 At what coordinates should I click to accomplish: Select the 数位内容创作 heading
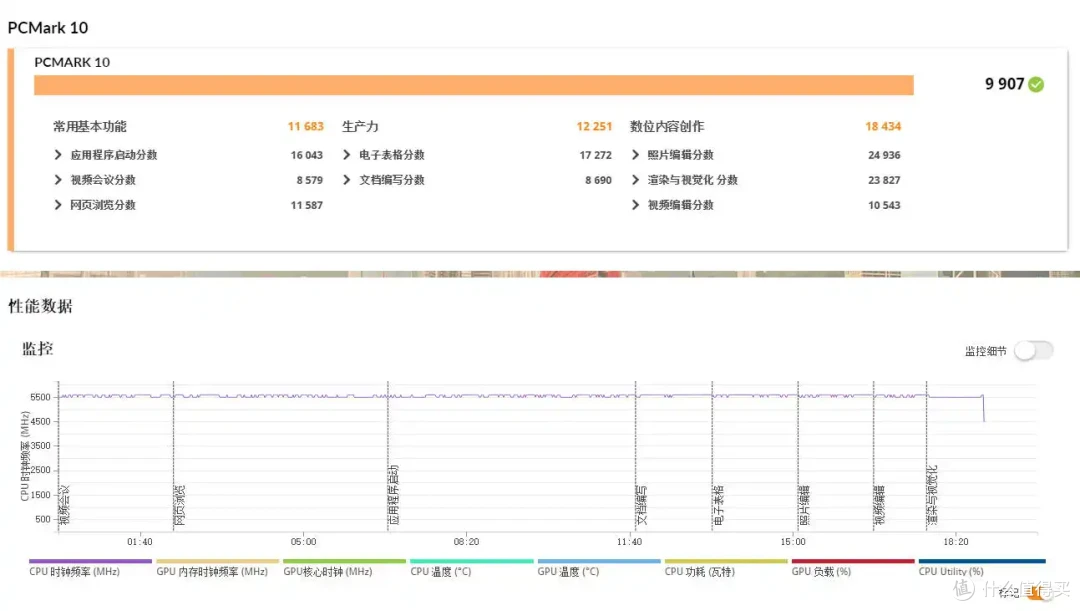(x=667, y=126)
